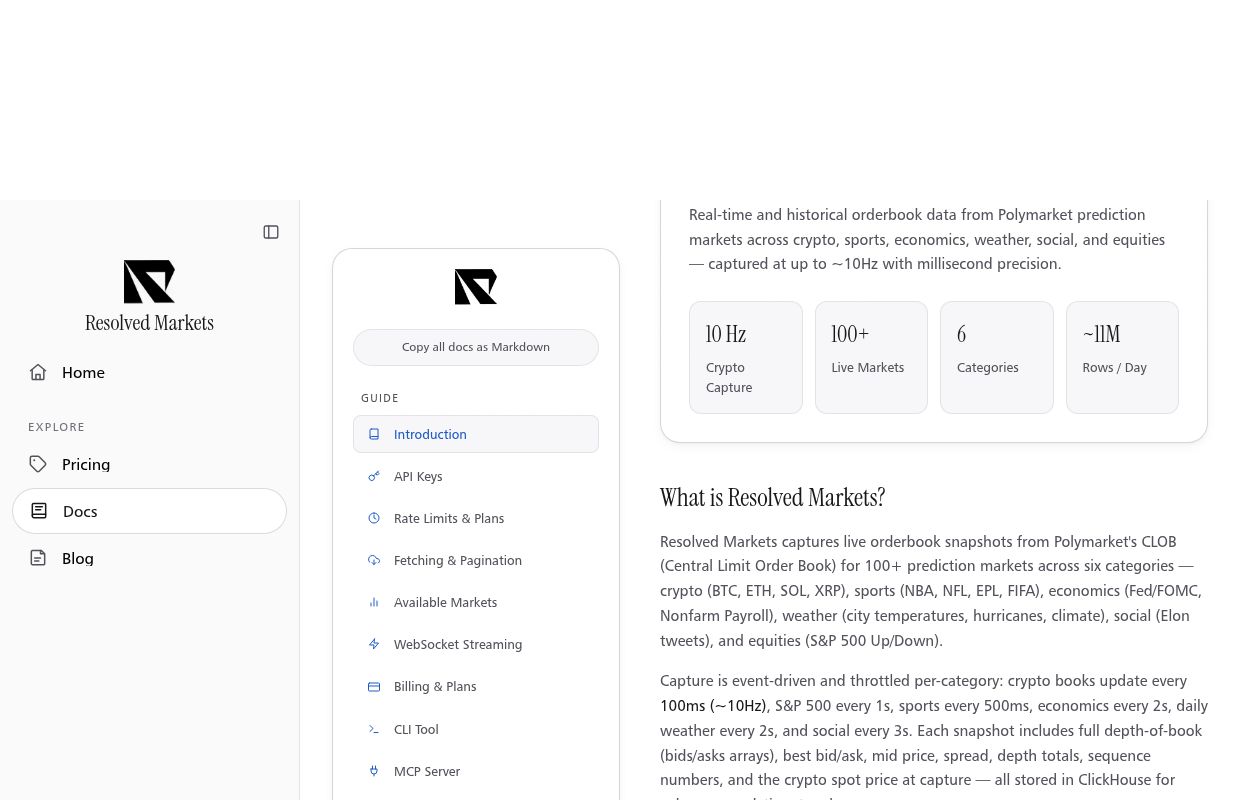This screenshot has width=1240, height=800.
Task: Open the CLI Tool guide
Action: click(x=476, y=729)
